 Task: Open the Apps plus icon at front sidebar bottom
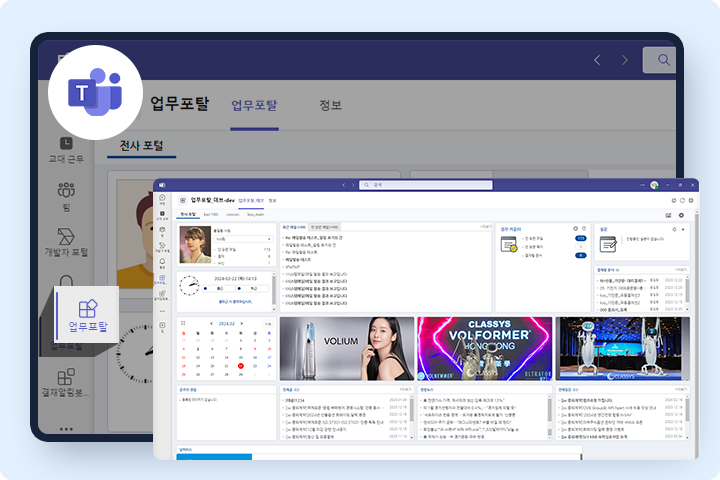click(162, 327)
